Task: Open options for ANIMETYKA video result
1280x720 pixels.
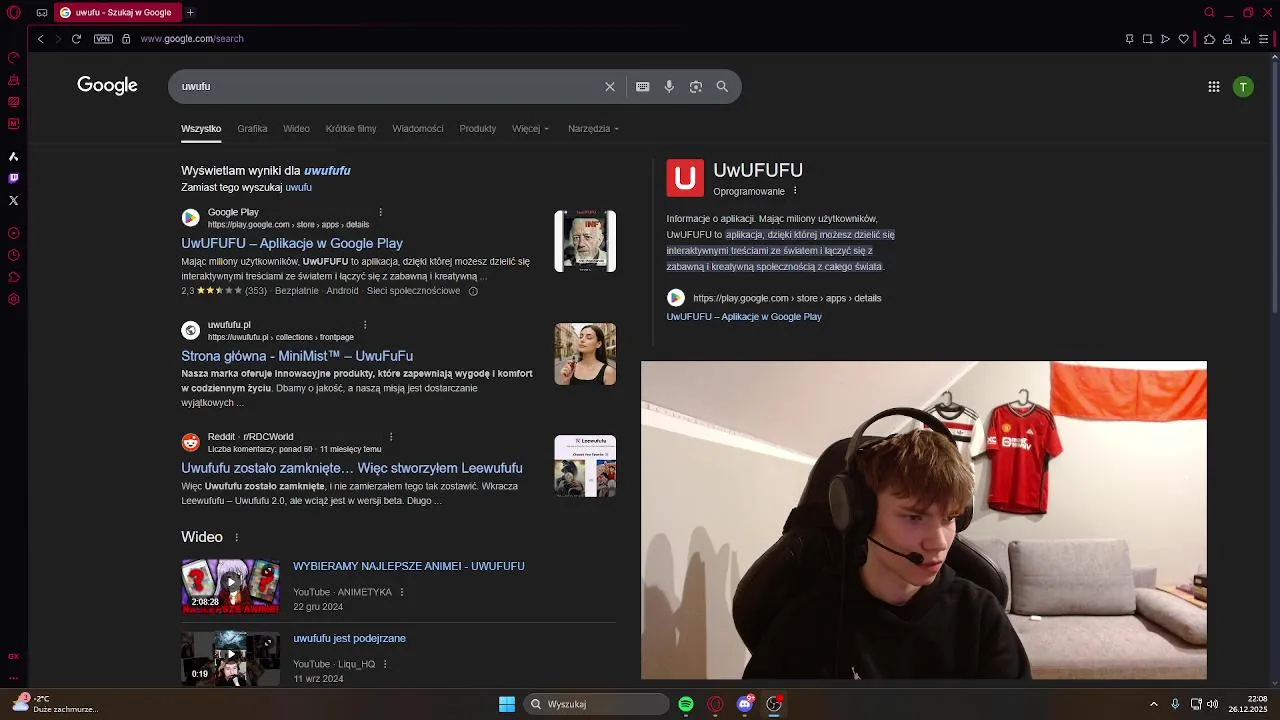Action: tap(402, 592)
